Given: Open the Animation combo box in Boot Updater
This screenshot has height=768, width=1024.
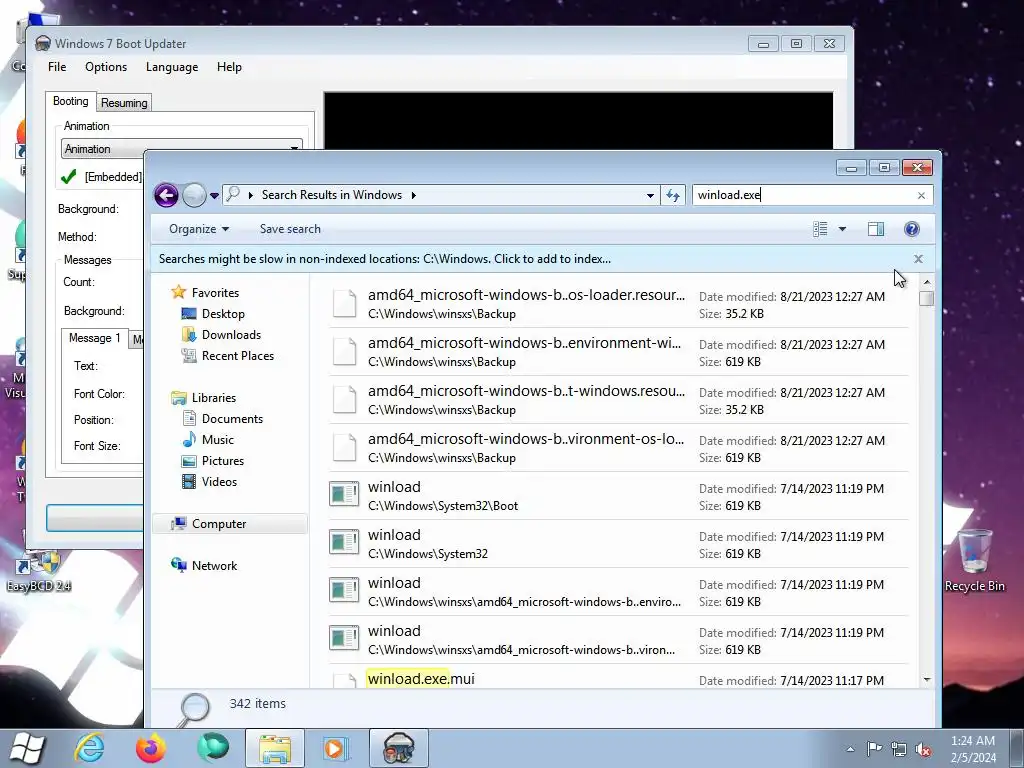Looking at the screenshot, I should coord(182,149).
